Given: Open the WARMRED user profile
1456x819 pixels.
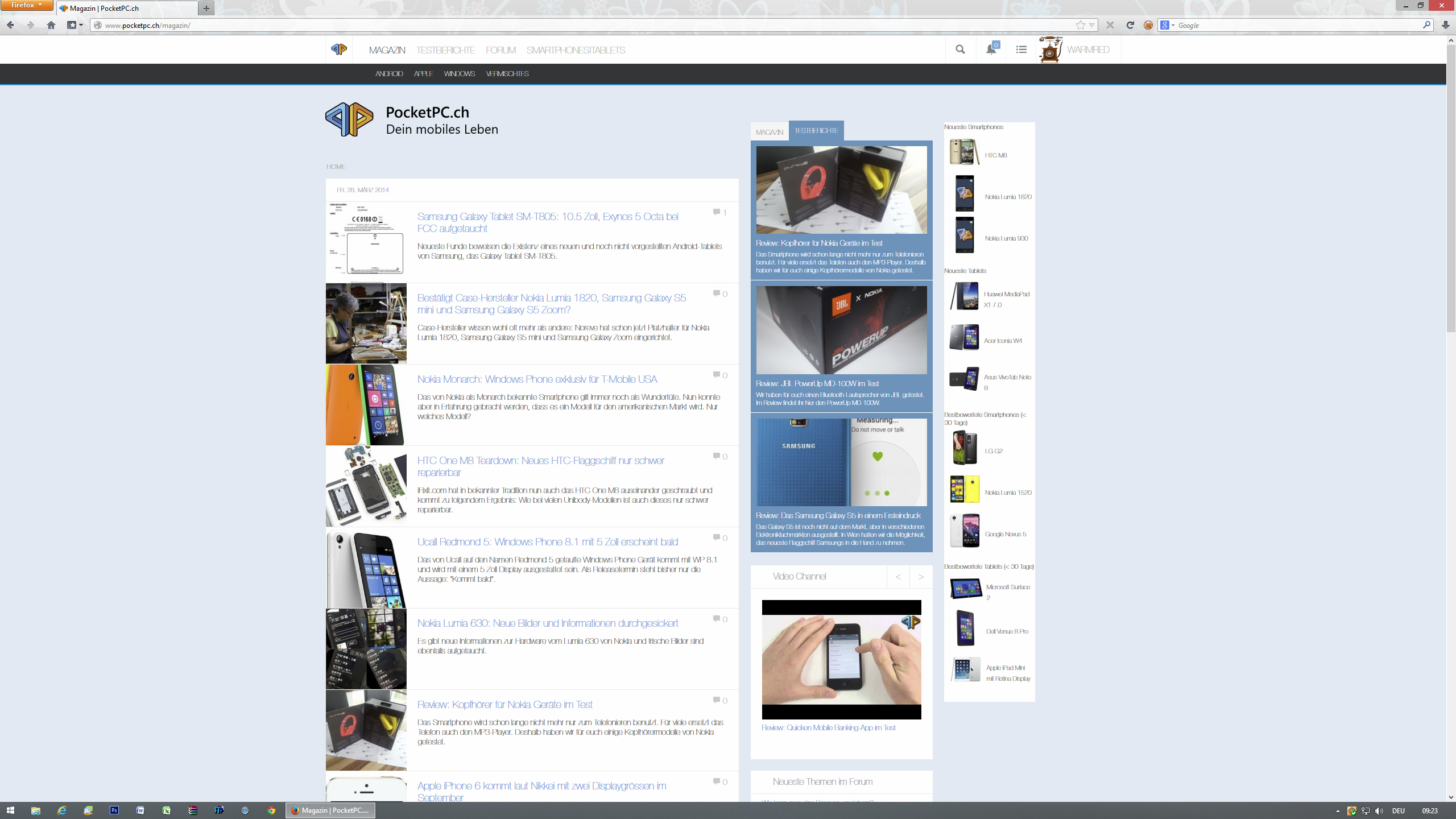Looking at the screenshot, I should (x=1088, y=49).
